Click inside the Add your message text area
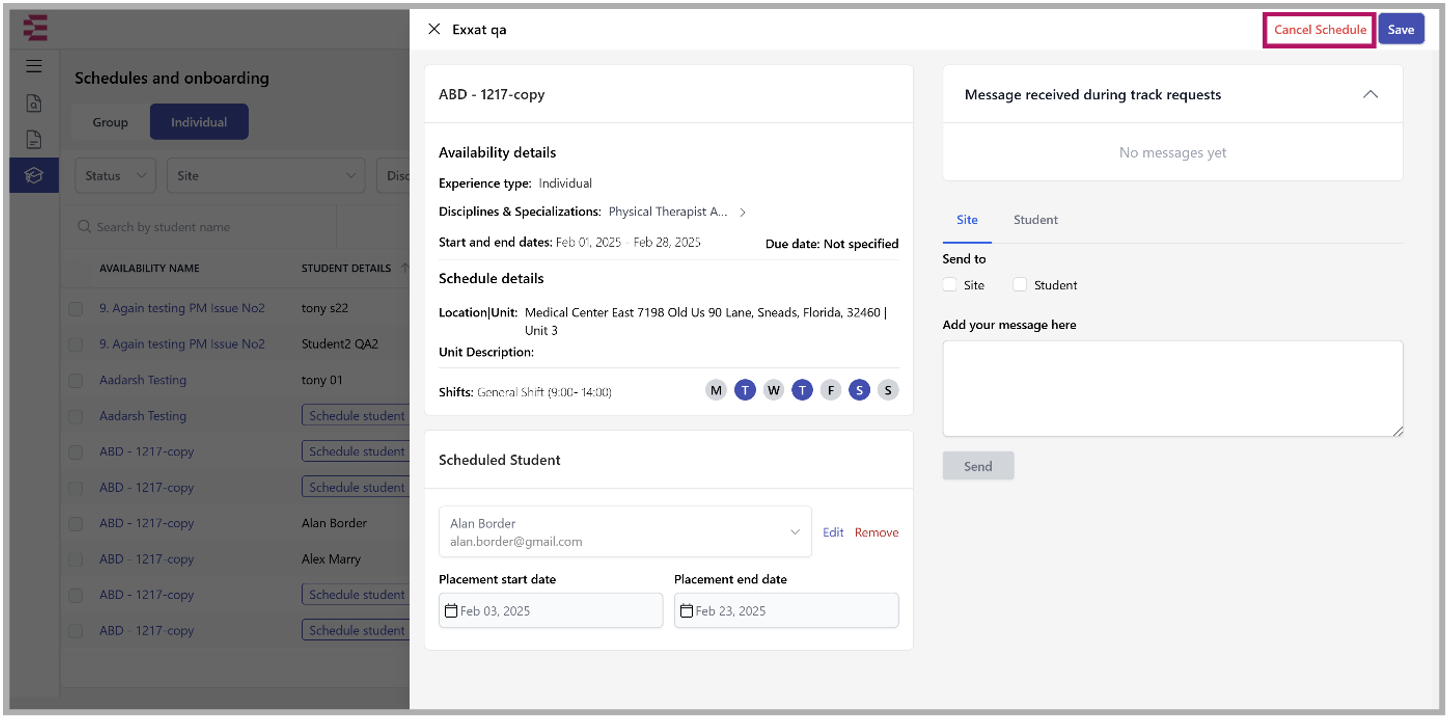This screenshot has height=721, width=1451. click(1172, 388)
